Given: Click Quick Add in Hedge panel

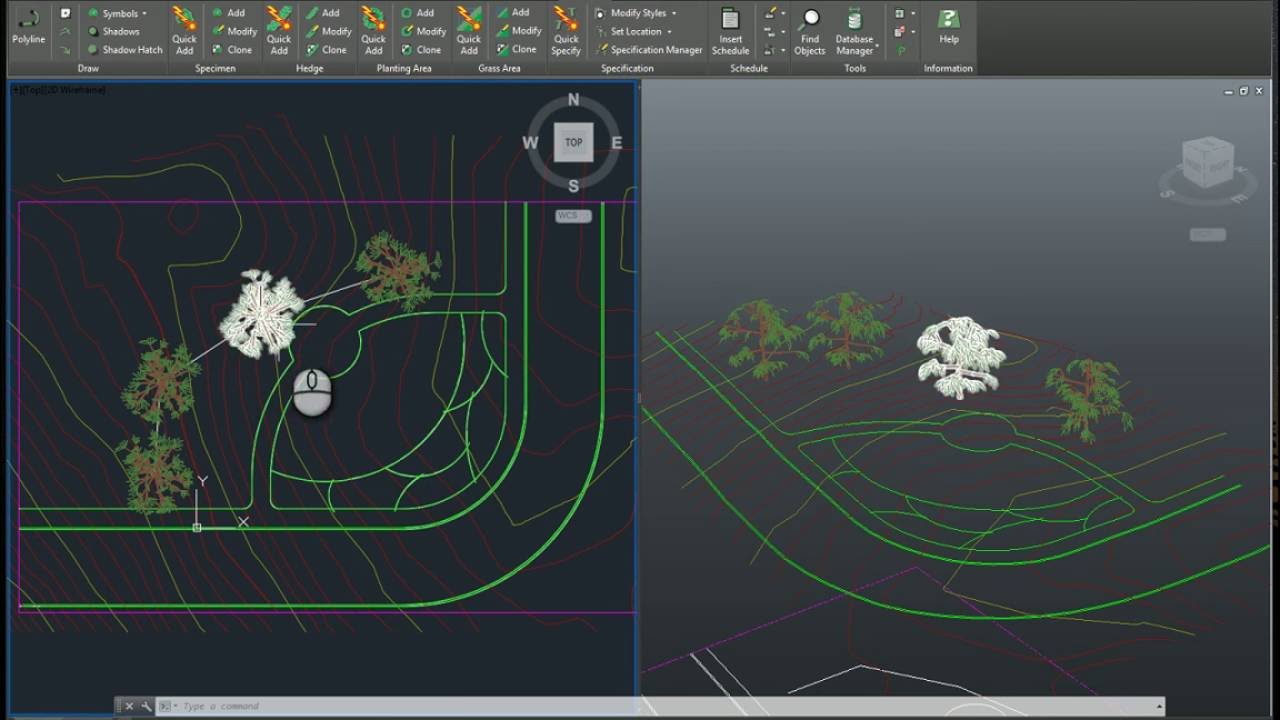Looking at the screenshot, I should pos(279,31).
